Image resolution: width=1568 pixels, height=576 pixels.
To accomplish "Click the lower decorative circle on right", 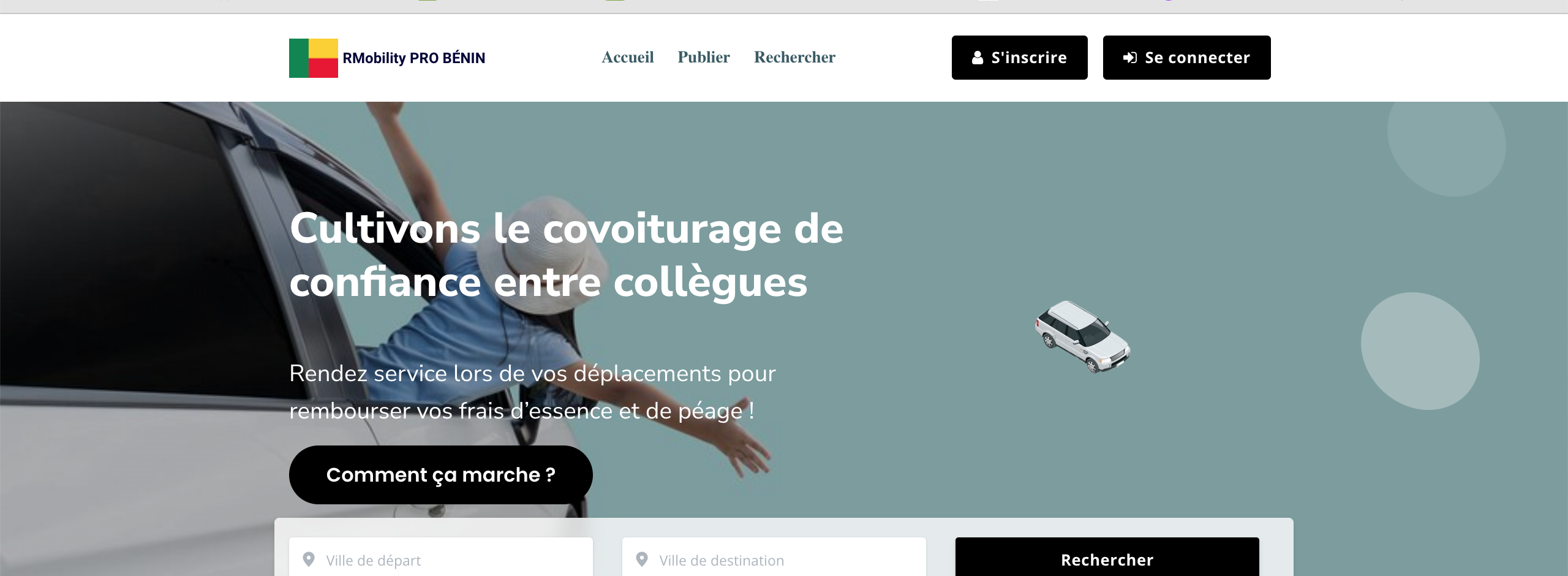I will [x=1420, y=351].
